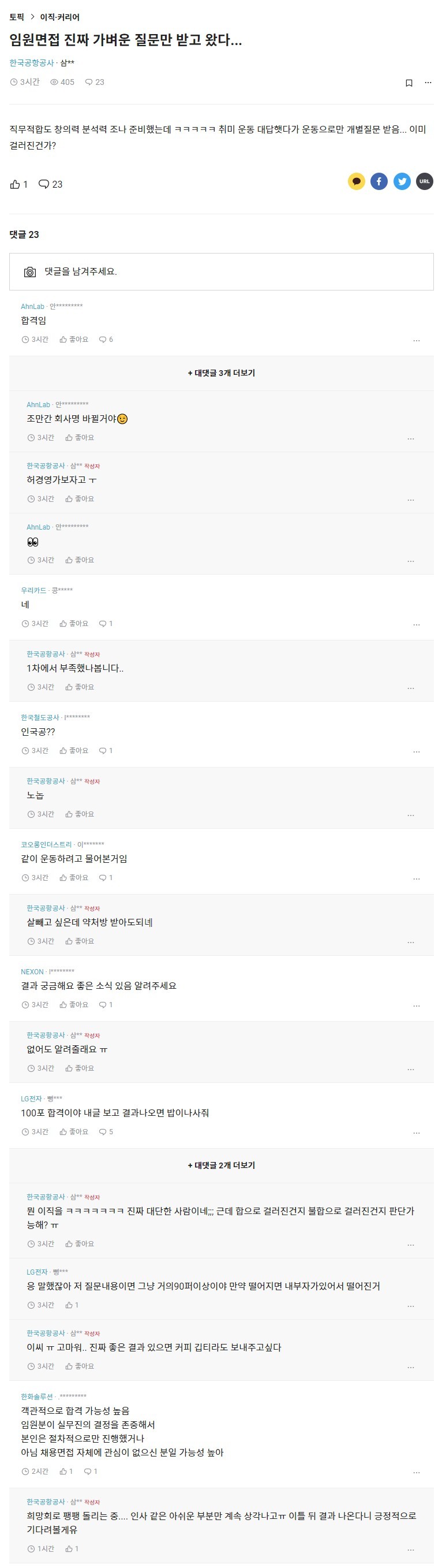Screen dimensions: 442x1568
Task: Share post via KakaoTalk icon
Action: click(356, 181)
